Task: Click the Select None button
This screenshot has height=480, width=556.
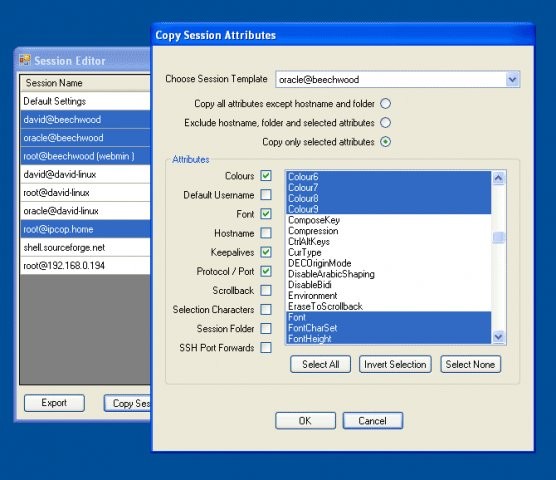Action: pos(470,364)
